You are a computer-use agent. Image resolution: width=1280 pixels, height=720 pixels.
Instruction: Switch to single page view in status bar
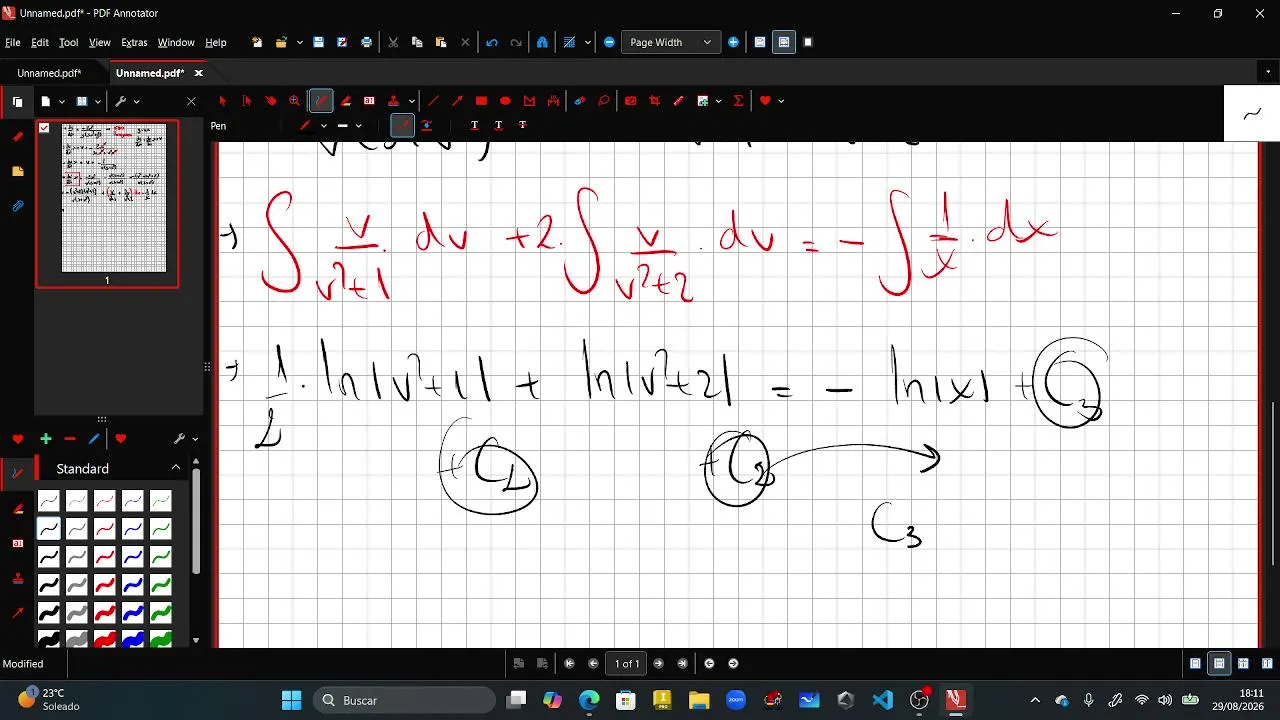1195,663
